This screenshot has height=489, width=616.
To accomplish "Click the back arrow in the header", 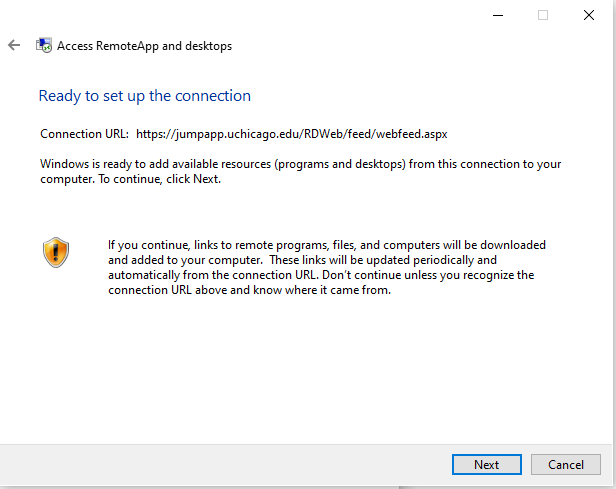I will [14, 46].
